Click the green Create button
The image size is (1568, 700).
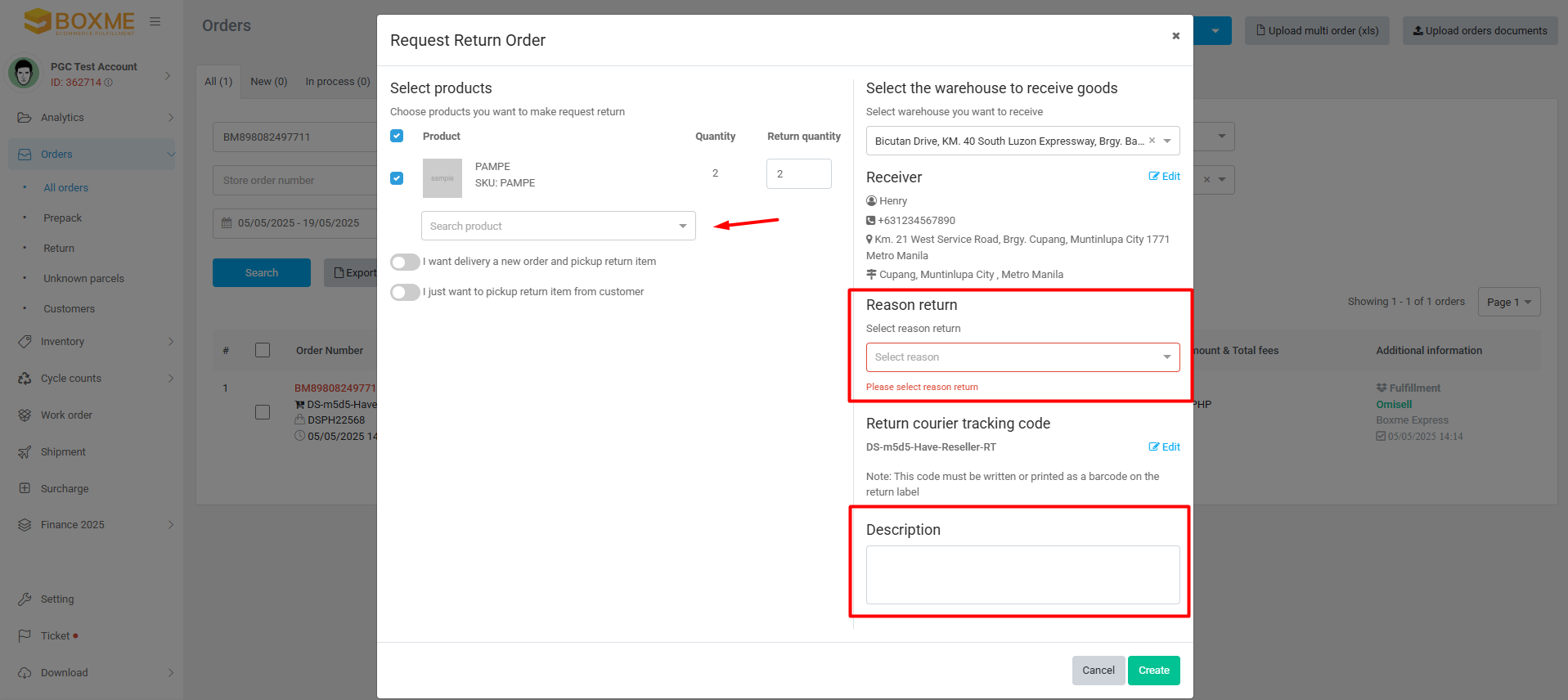pyautogui.click(x=1153, y=671)
